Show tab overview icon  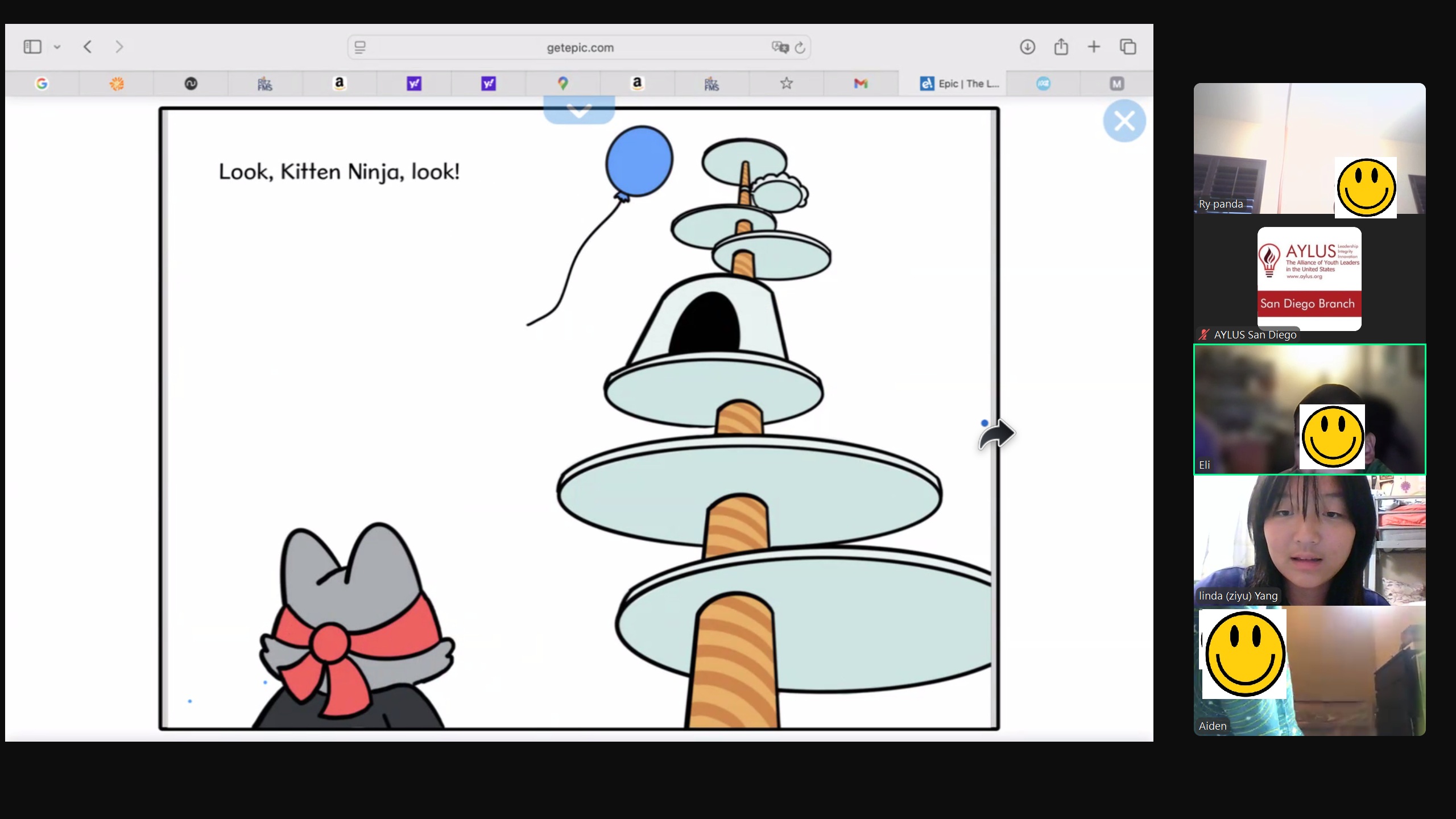pos(1128,47)
